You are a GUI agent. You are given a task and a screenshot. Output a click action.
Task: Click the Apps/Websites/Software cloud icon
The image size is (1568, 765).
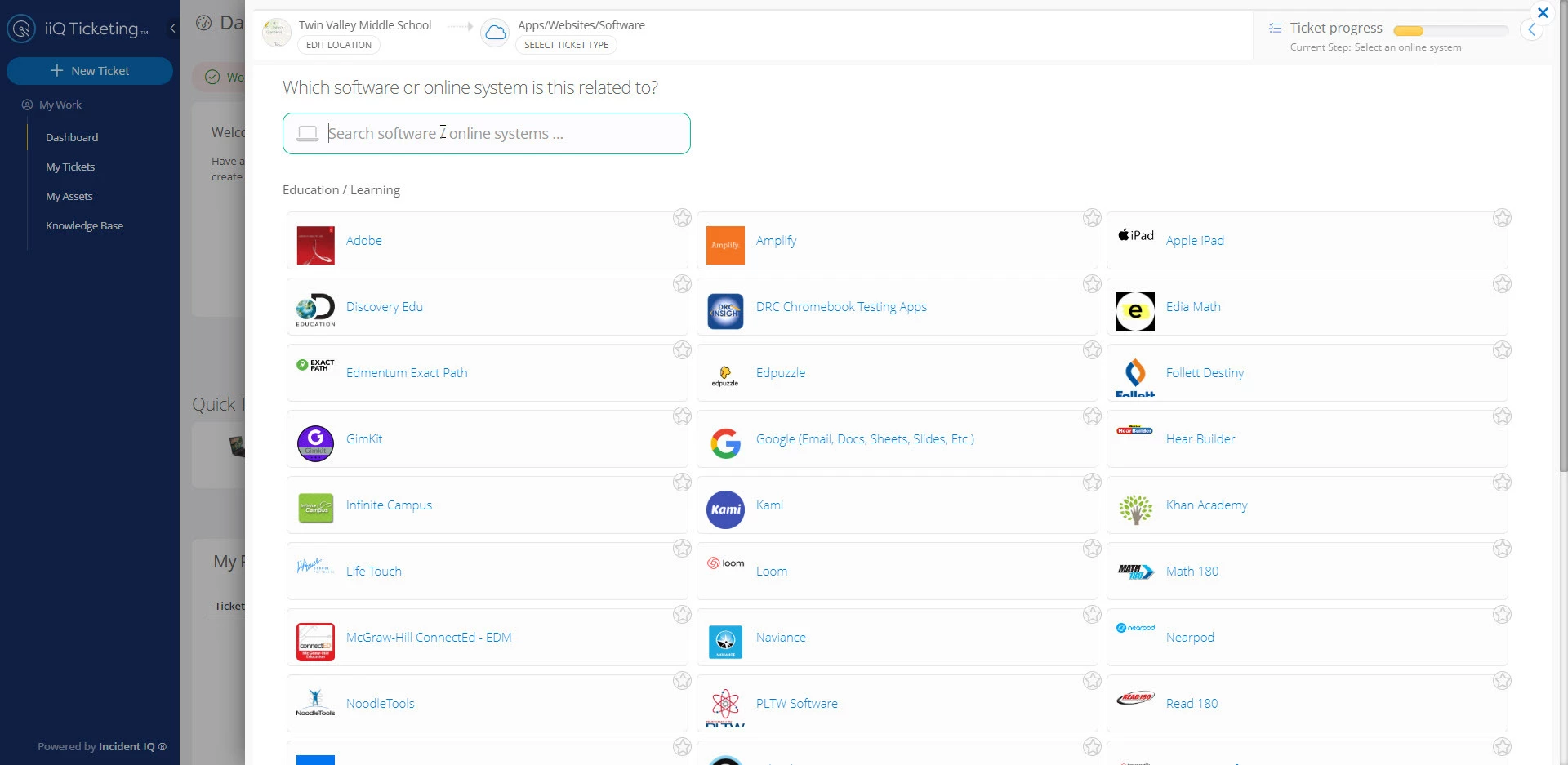(495, 33)
